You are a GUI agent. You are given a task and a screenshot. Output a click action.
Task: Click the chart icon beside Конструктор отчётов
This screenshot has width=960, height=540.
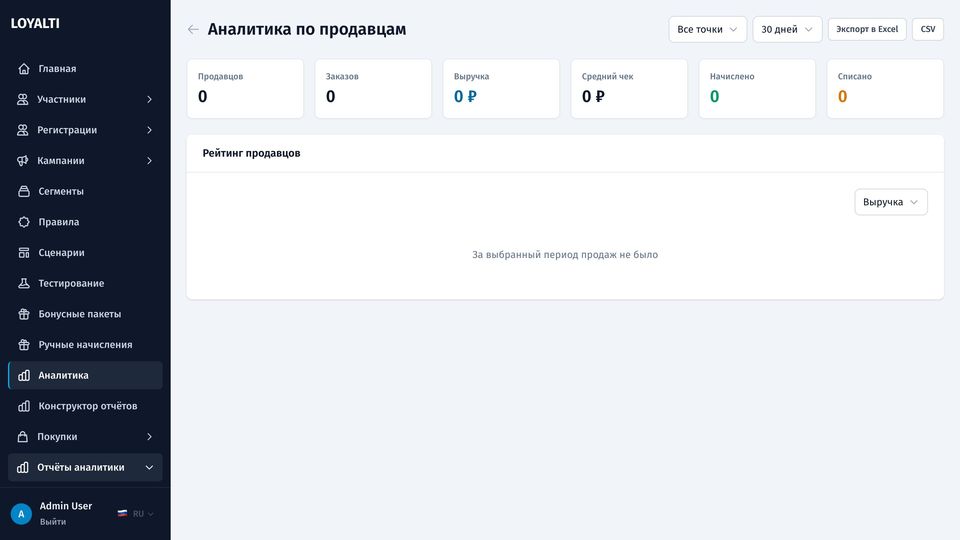24,406
